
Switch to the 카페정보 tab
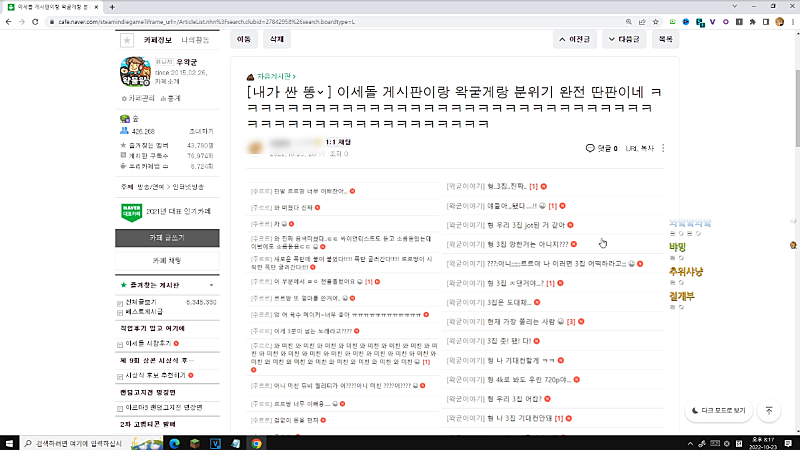pyautogui.click(x=158, y=40)
